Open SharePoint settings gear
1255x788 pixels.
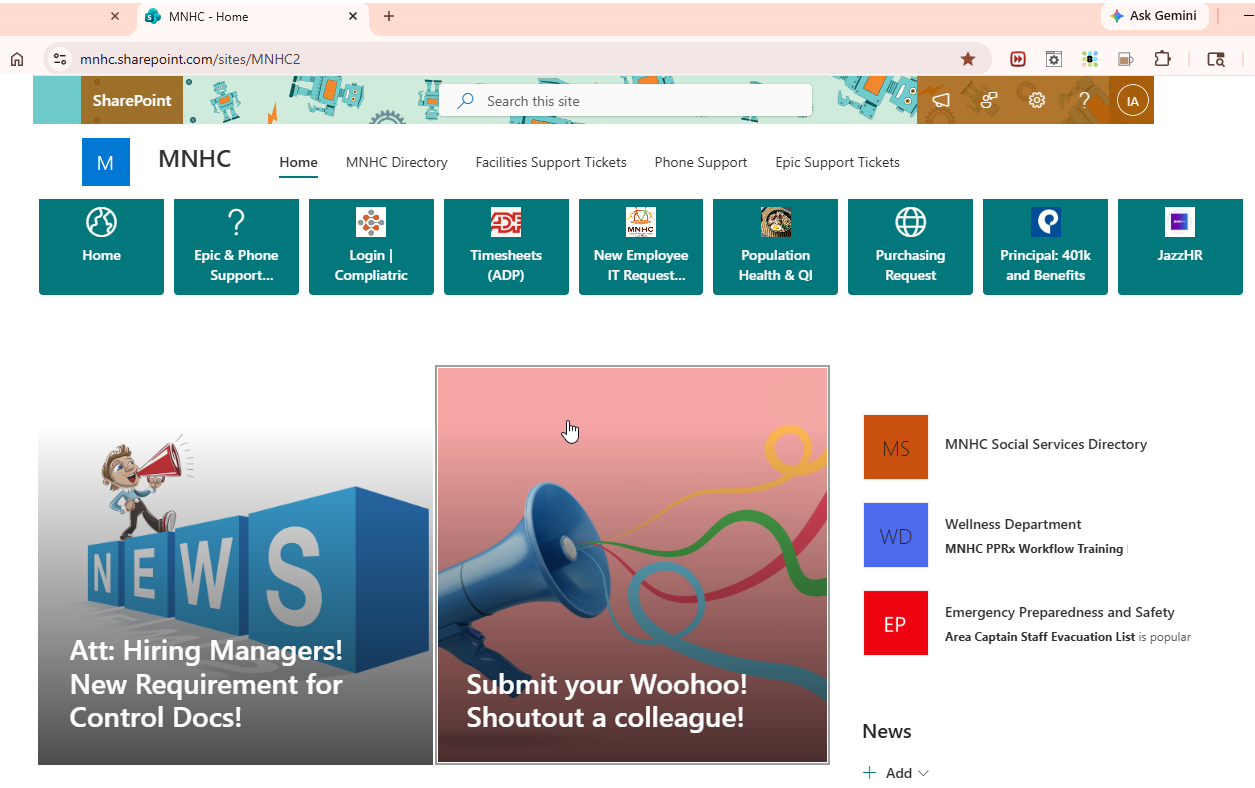(x=1037, y=100)
